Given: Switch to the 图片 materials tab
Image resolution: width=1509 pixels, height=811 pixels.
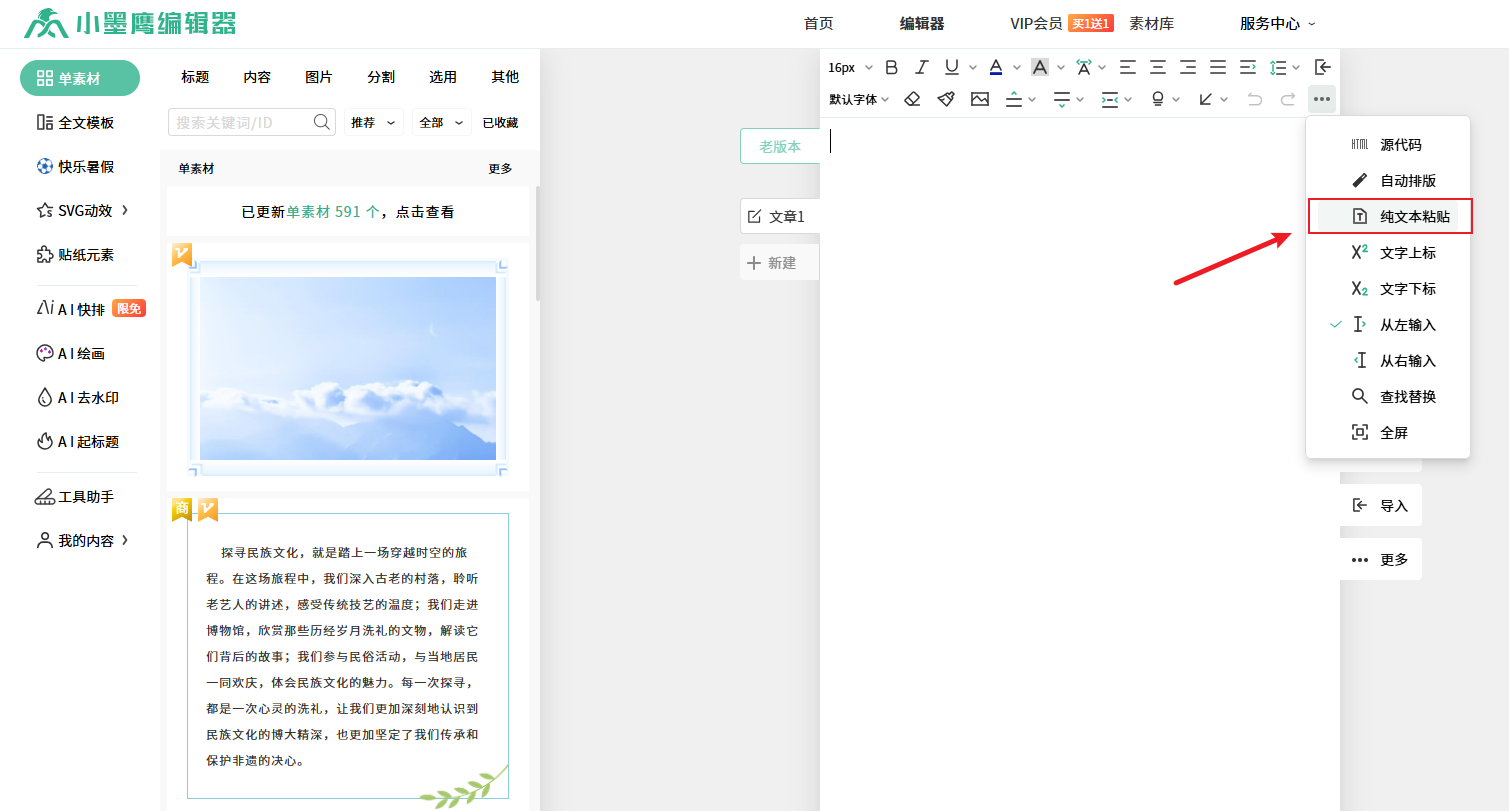Looking at the screenshot, I should click(319, 77).
